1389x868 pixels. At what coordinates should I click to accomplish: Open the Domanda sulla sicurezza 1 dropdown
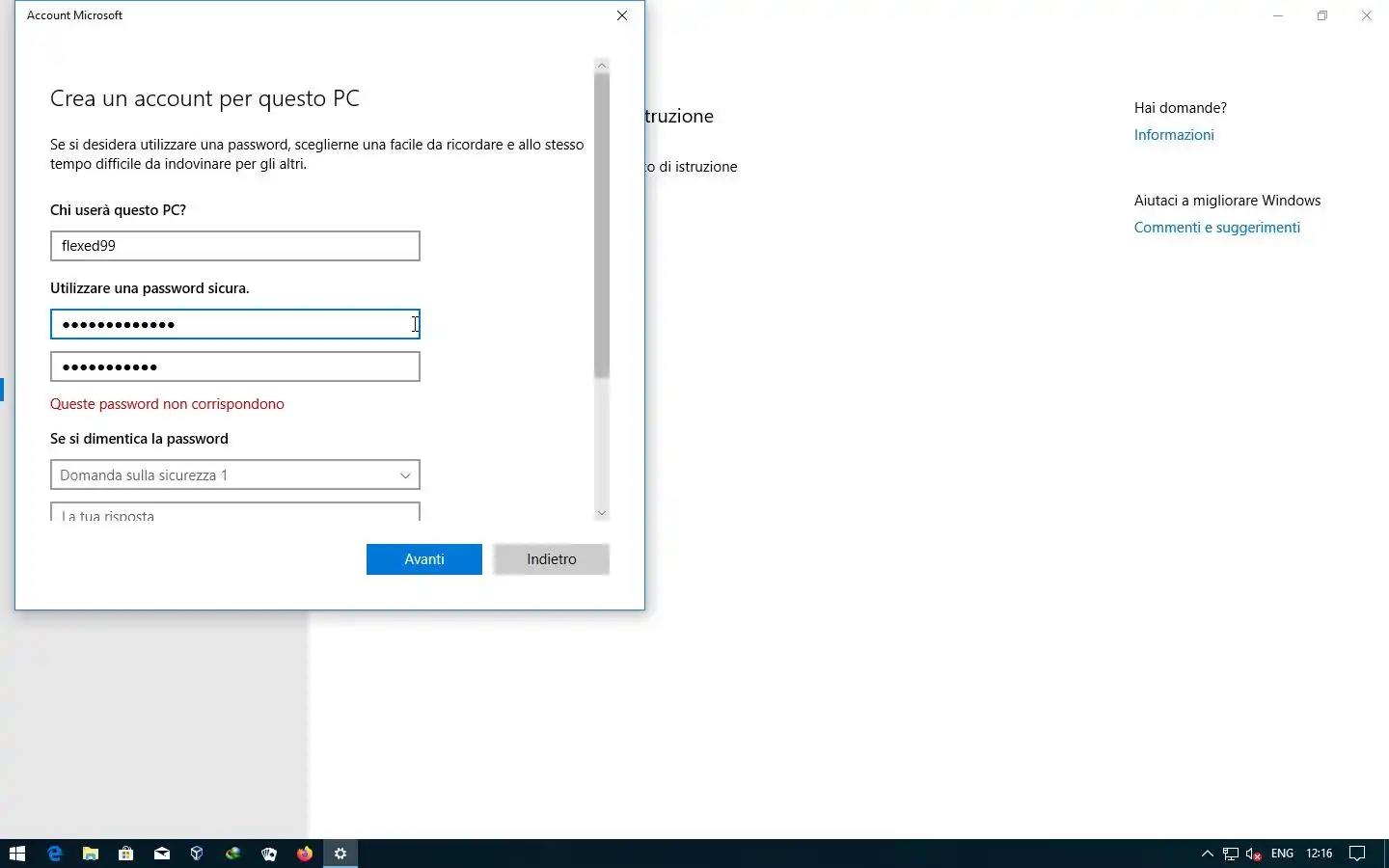pyautogui.click(x=235, y=475)
